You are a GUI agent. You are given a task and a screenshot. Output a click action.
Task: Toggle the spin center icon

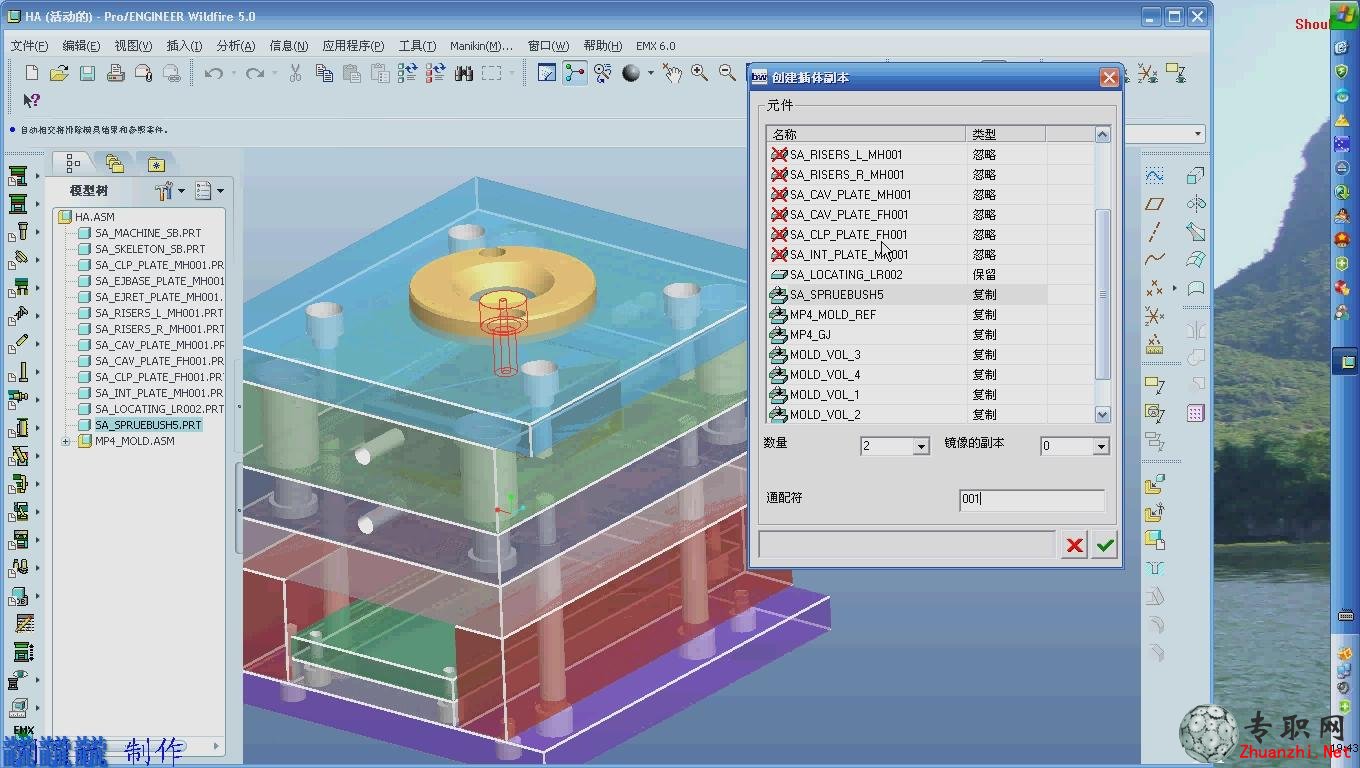point(574,73)
